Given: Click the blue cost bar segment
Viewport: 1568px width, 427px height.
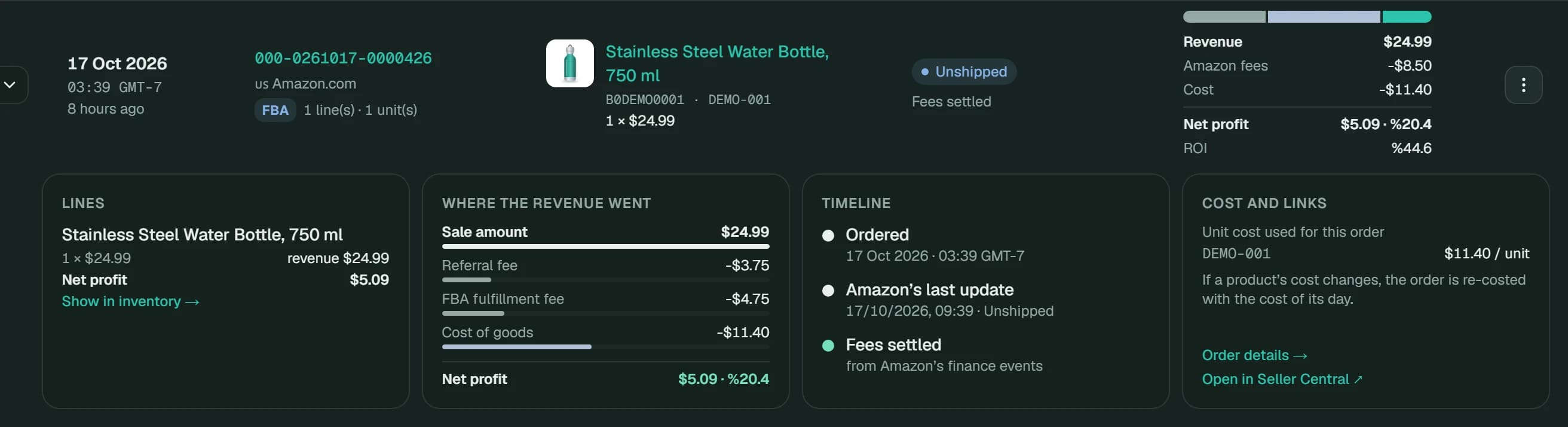Looking at the screenshot, I should (x=1324, y=17).
